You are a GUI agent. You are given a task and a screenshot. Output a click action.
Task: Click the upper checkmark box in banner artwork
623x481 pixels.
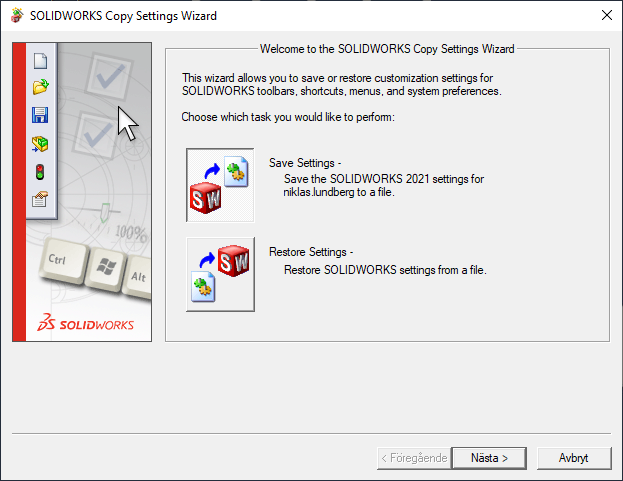[110, 75]
